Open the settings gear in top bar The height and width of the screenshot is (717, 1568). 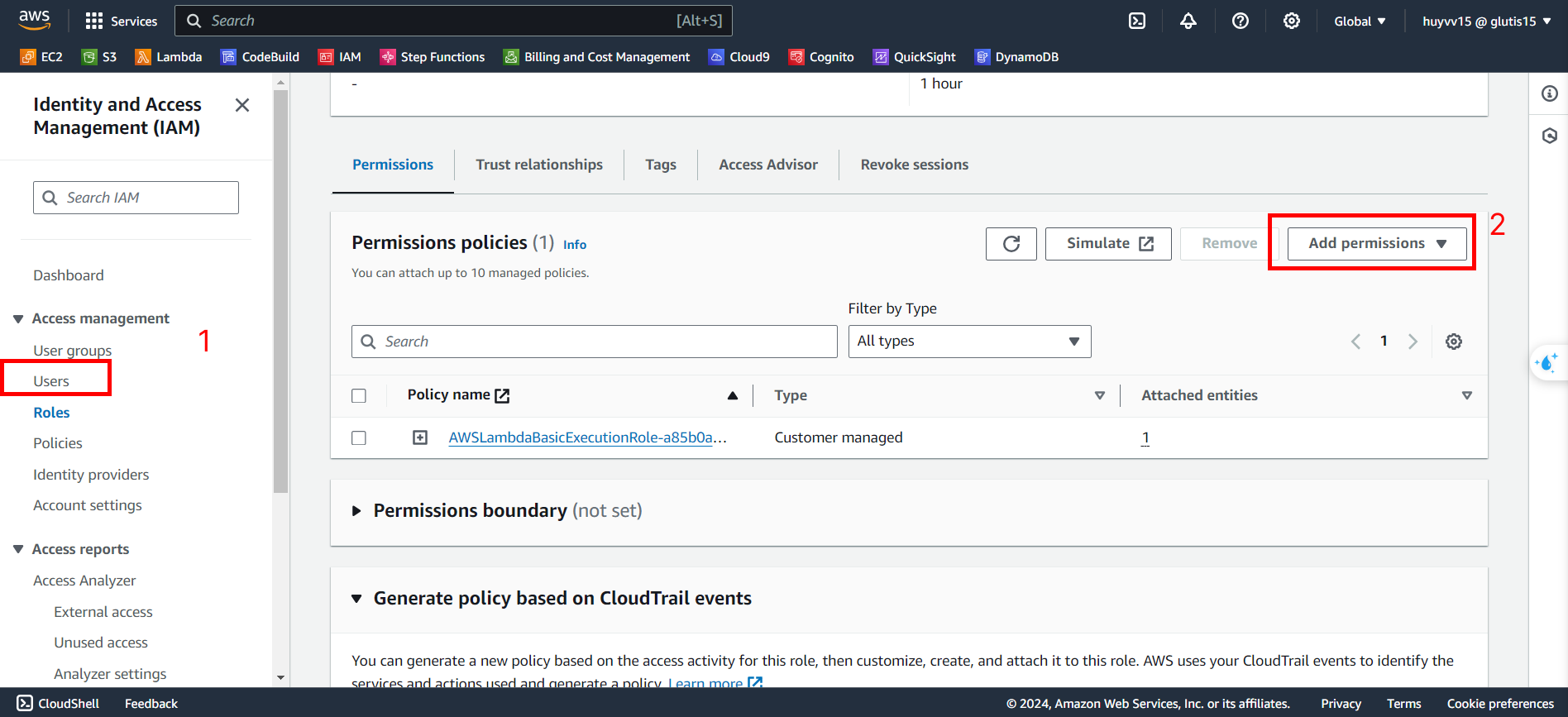pyautogui.click(x=1291, y=21)
